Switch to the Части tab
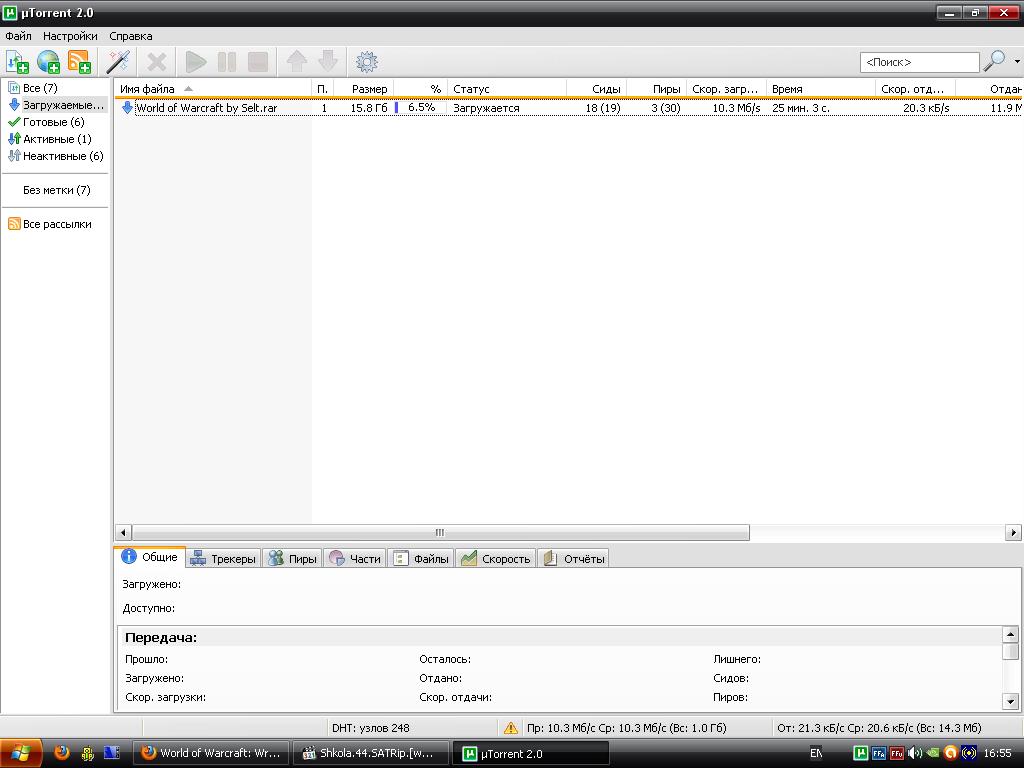The height and width of the screenshot is (768, 1024). coord(355,558)
